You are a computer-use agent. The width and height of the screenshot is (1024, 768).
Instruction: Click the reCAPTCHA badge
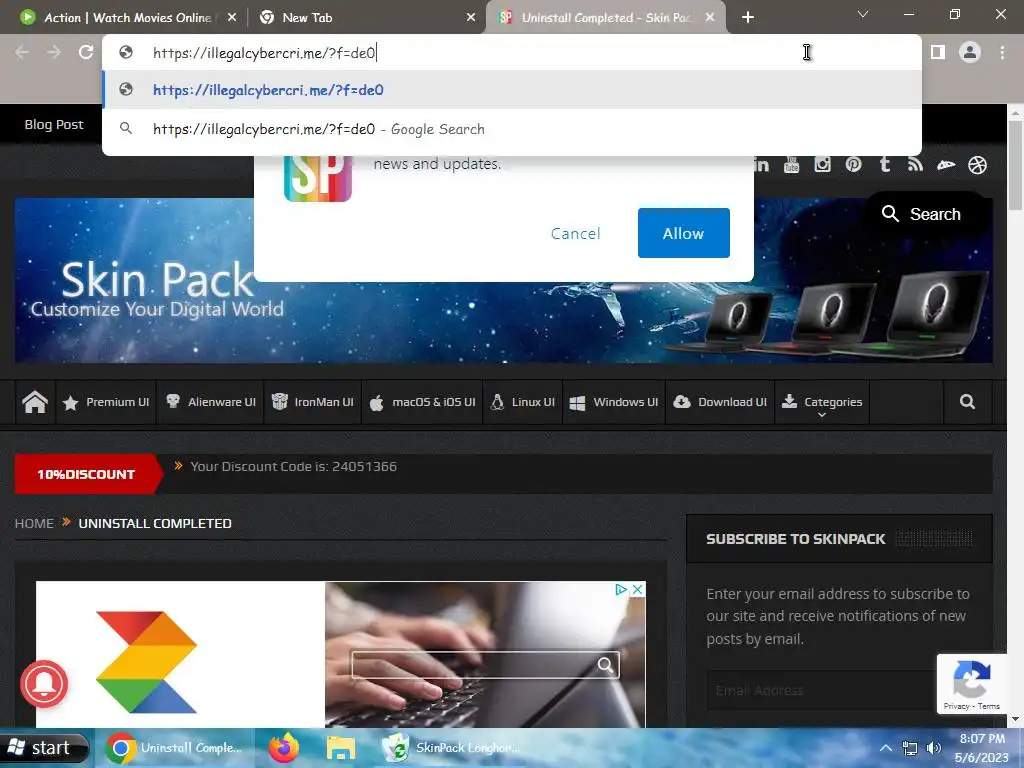point(972,684)
